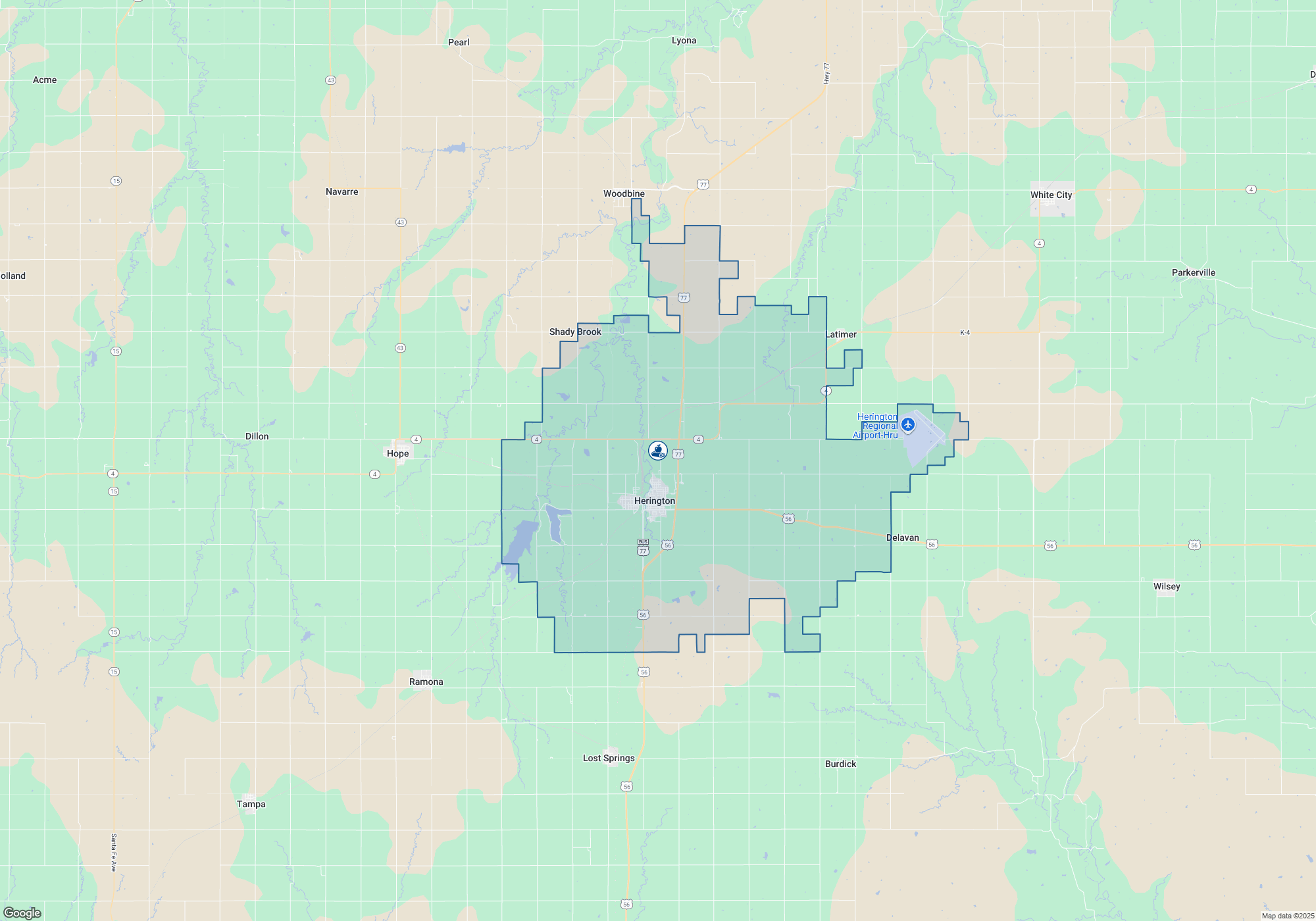The height and width of the screenshot is (921, 1316).
Task: Click the White City town label
Action: [1051, 195]
